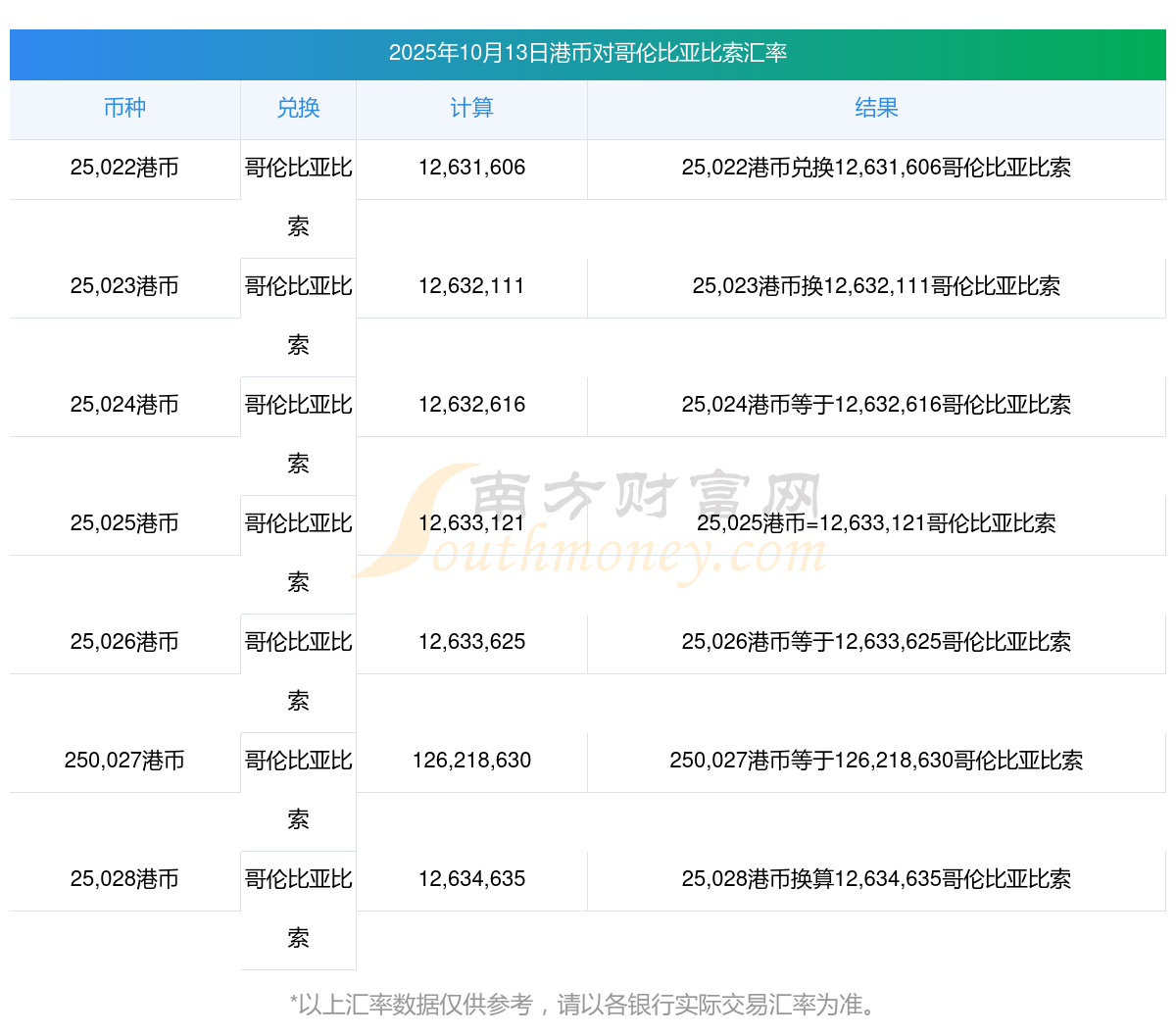Select the 币种 column header
1176x1035 pixels.
point(124,108)
